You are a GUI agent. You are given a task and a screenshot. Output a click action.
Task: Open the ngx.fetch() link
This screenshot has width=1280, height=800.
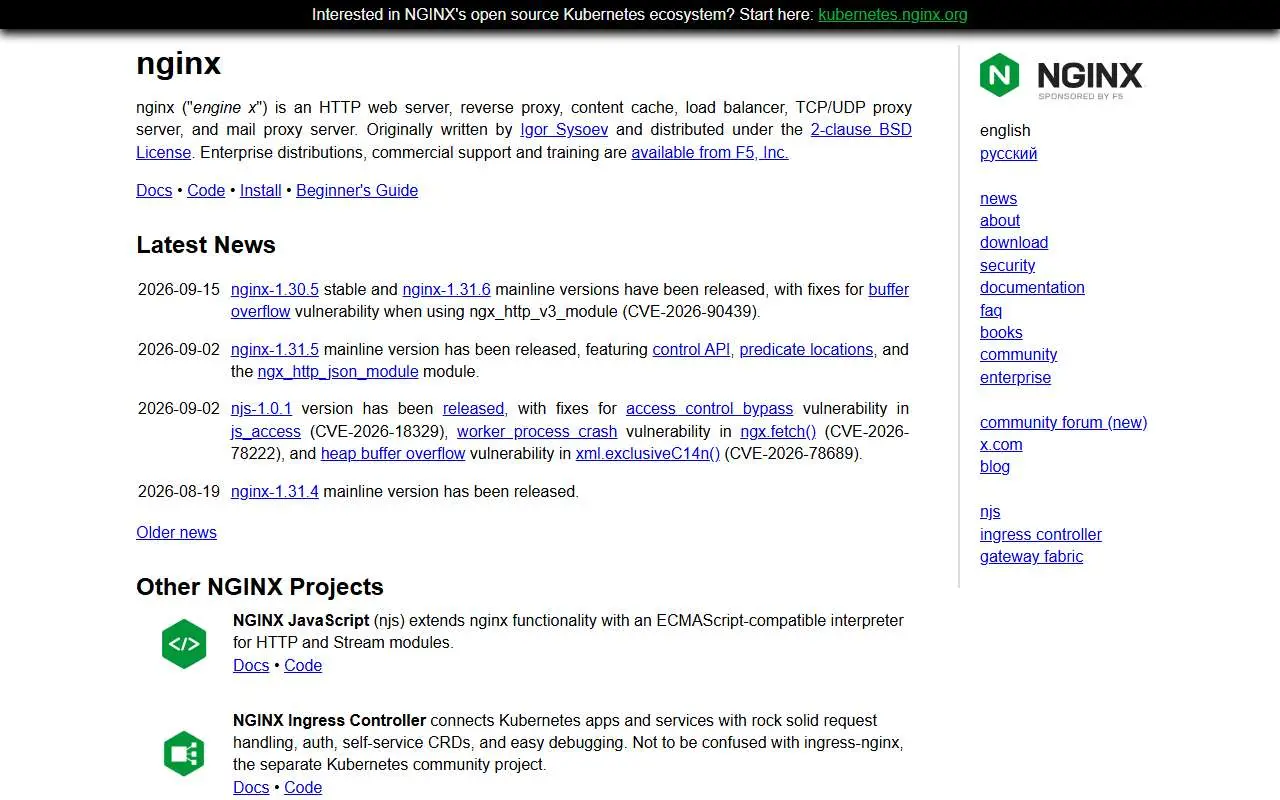(x=778, y=432)
